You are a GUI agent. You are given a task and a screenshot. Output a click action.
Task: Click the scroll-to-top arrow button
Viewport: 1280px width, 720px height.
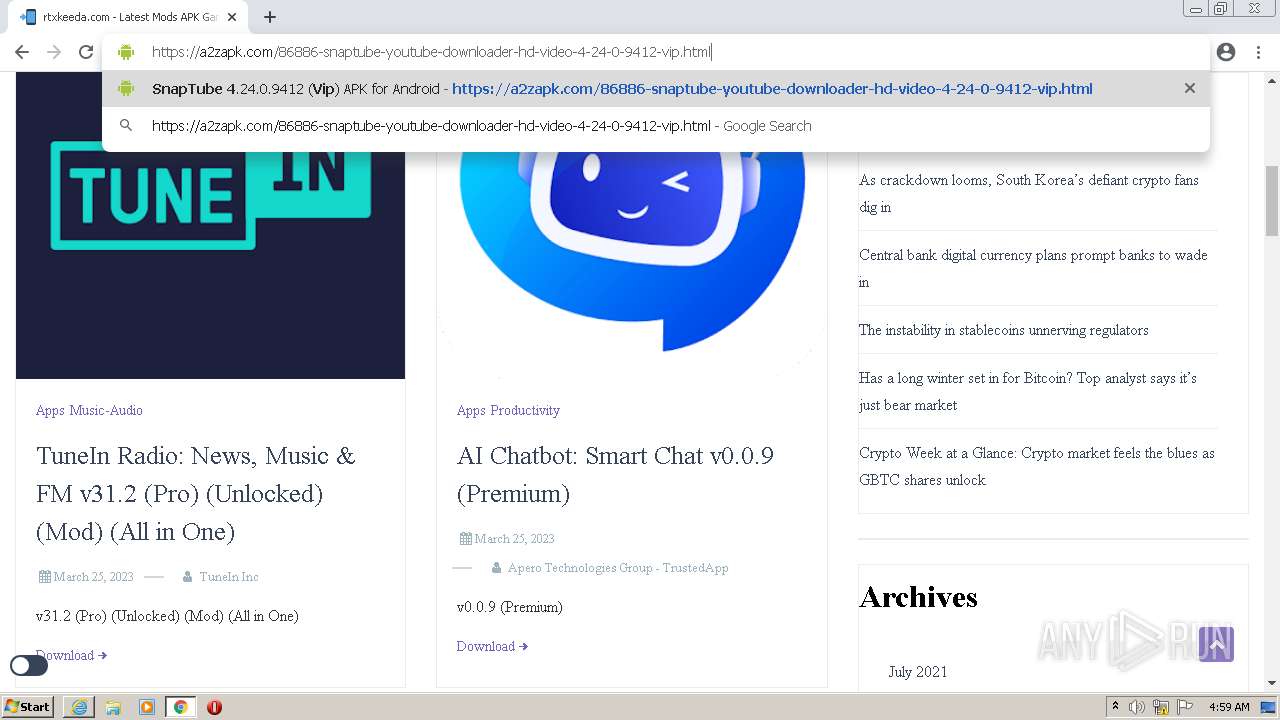pos(1216,645)
